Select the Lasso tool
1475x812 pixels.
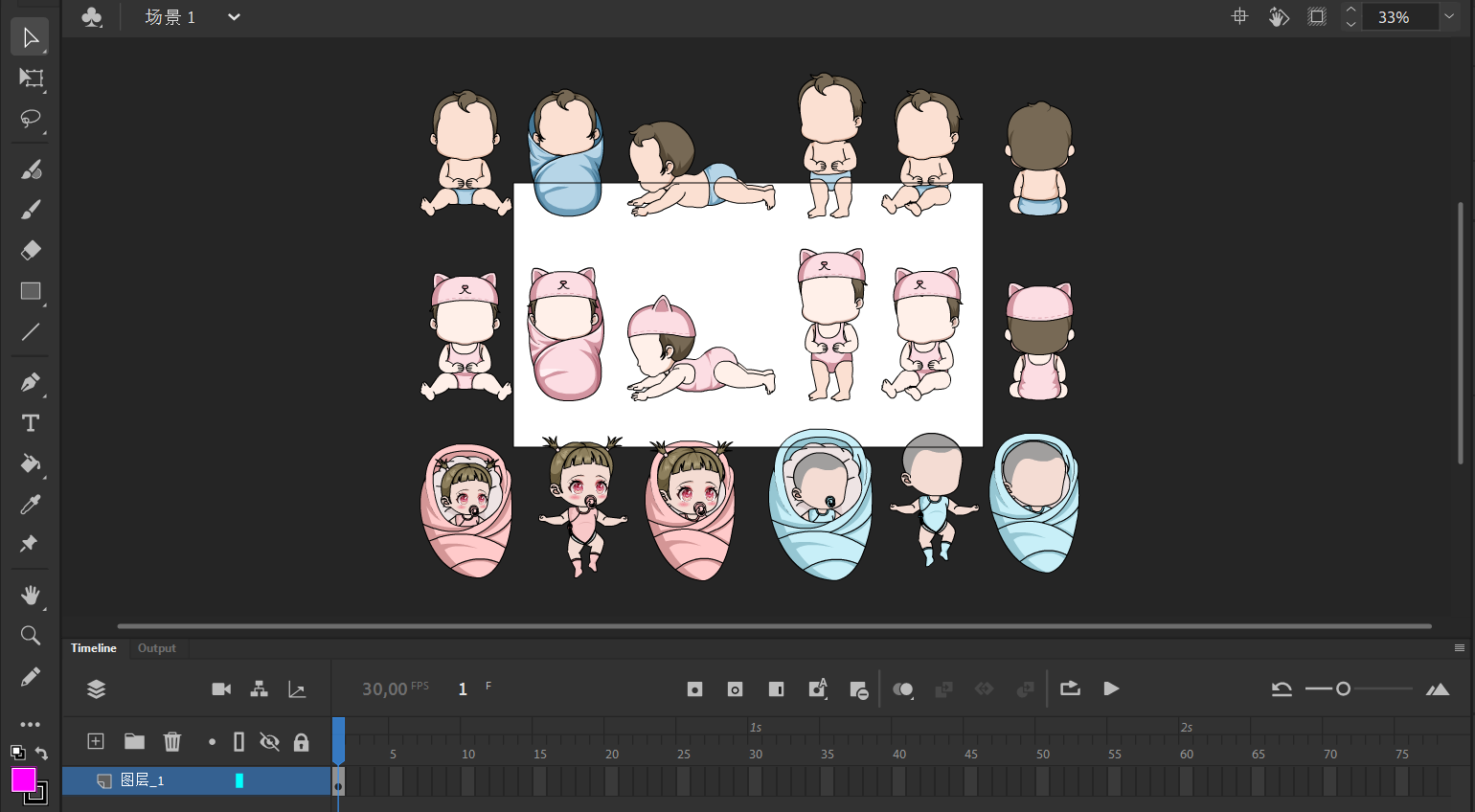31,119
